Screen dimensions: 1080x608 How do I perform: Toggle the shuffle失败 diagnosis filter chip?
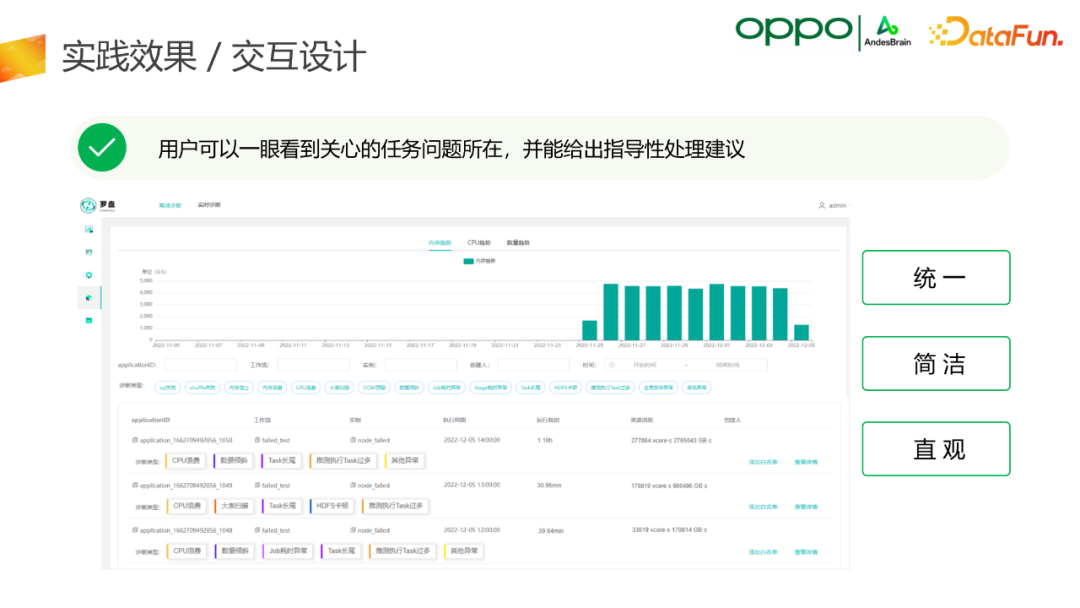202,388
